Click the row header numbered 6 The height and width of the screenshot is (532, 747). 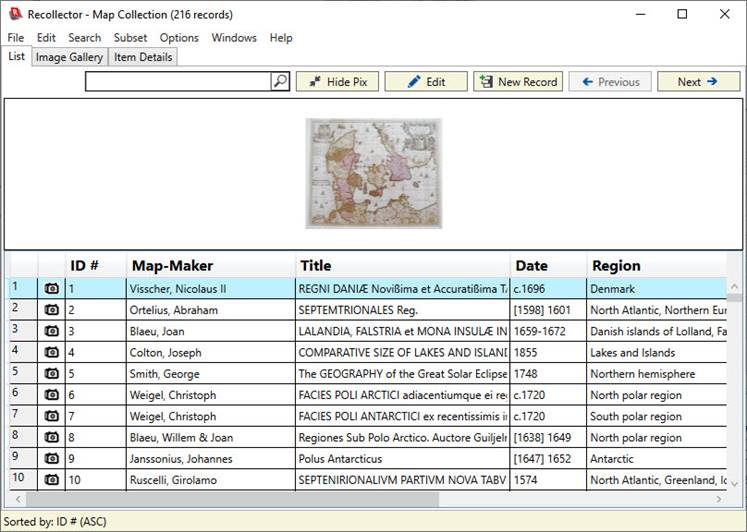(23, 394)
